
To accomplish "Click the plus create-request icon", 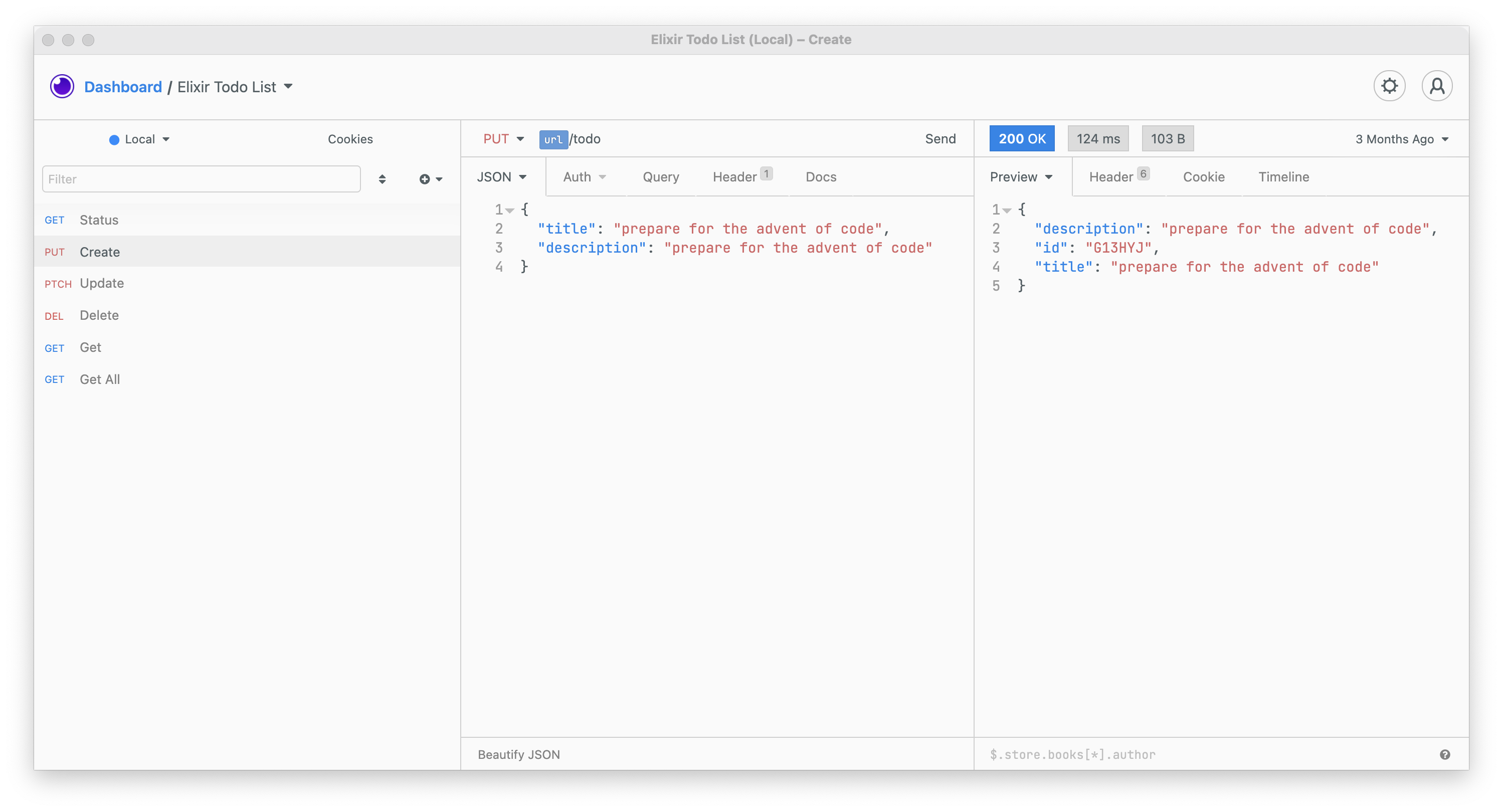I will (425, 179).
